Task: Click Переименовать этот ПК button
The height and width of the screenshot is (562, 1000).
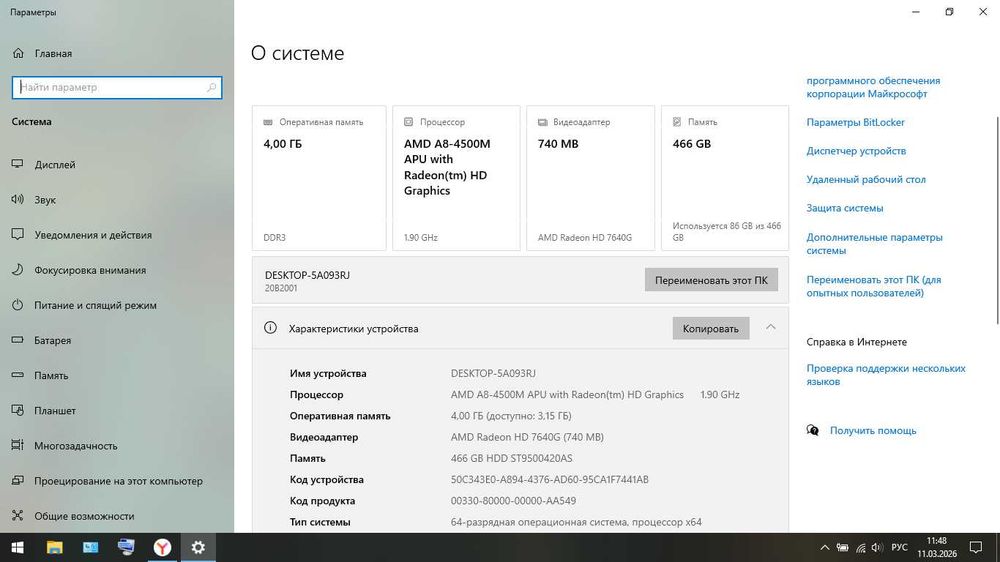Action: coord(711,280)
